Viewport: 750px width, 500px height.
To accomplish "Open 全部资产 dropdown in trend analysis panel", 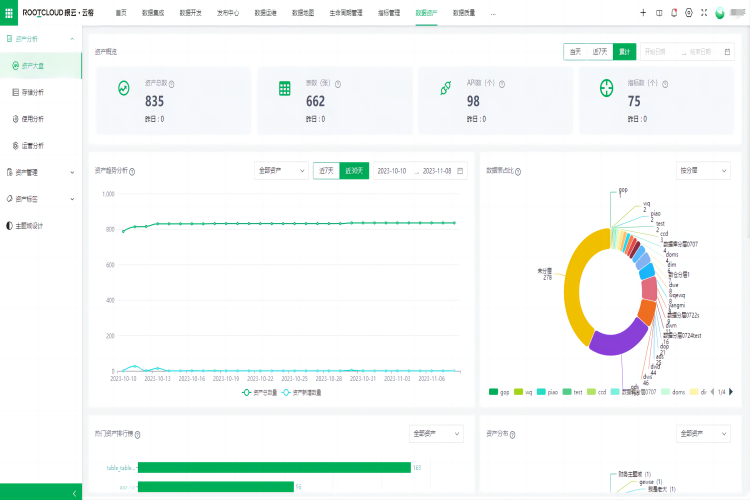I will [280, 171].
